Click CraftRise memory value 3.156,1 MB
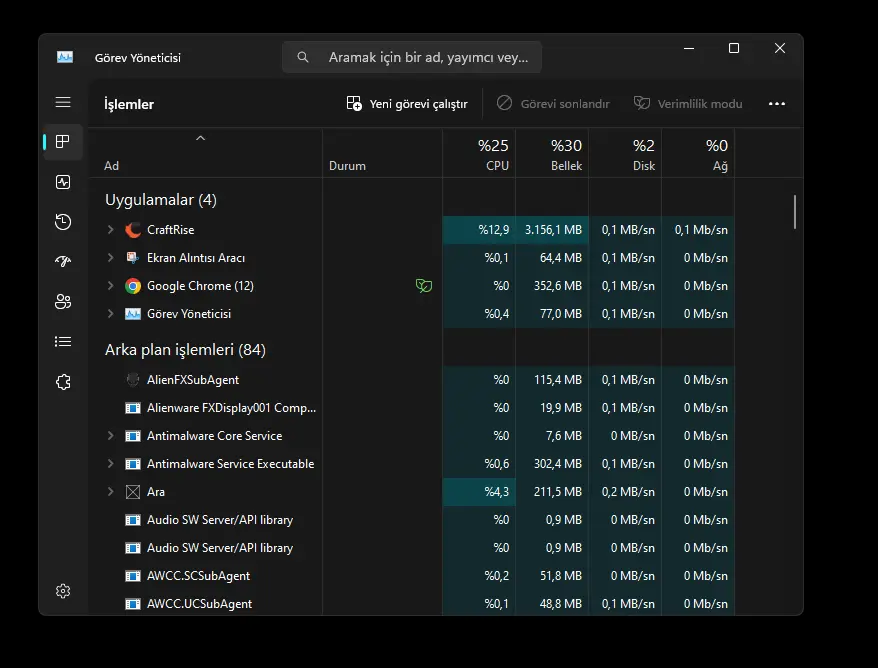Screen dimensions: 878x668 [553, 230]
